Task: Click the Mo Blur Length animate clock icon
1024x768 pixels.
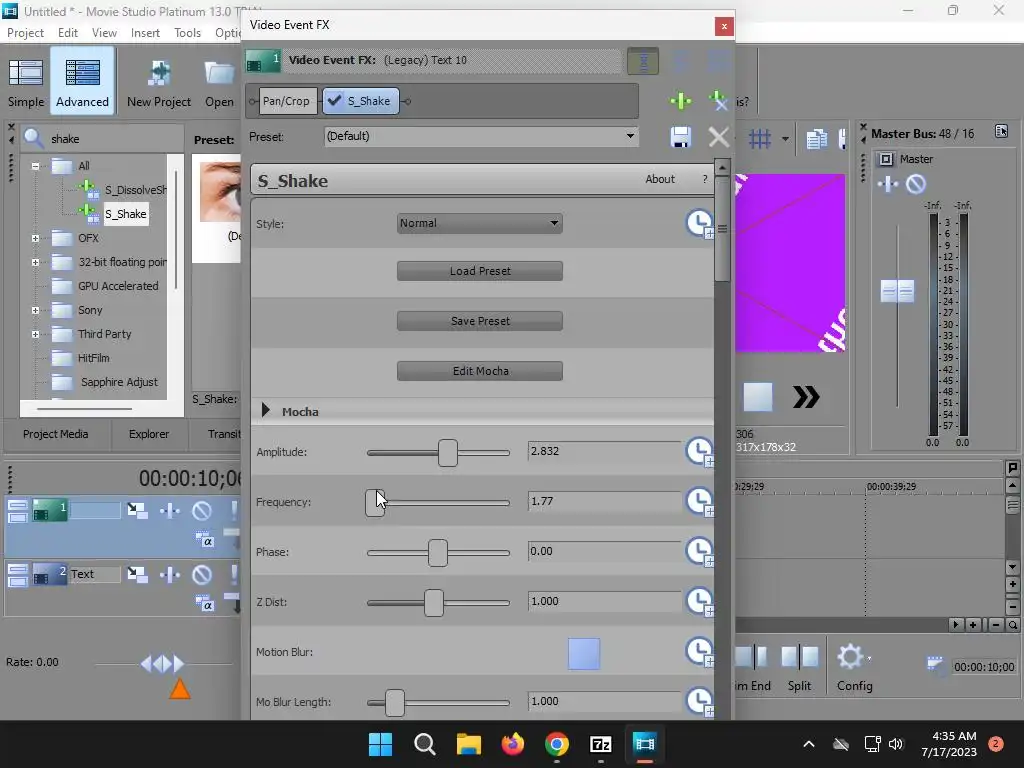Action: click(x=699, y=701)
